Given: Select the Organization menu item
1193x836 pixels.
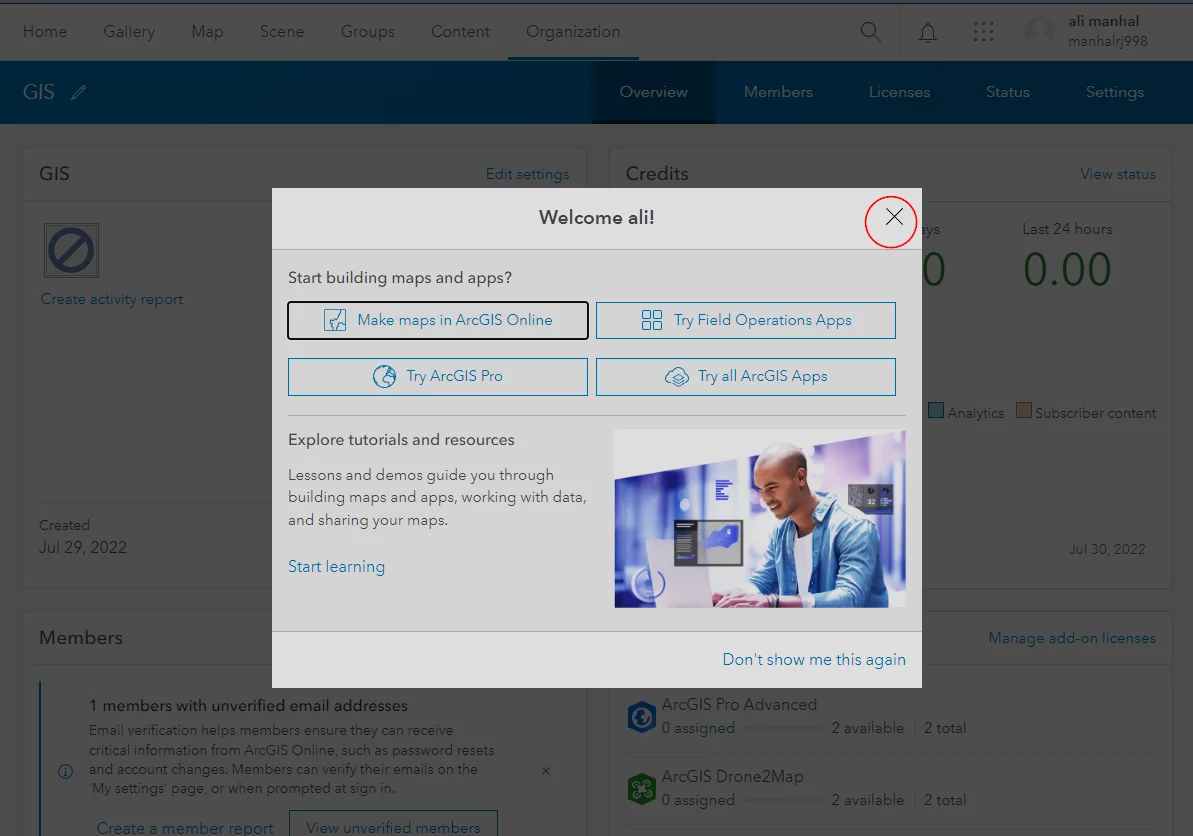Looking at the screenshot, I should pyautogui.click(x=573, y=32).
